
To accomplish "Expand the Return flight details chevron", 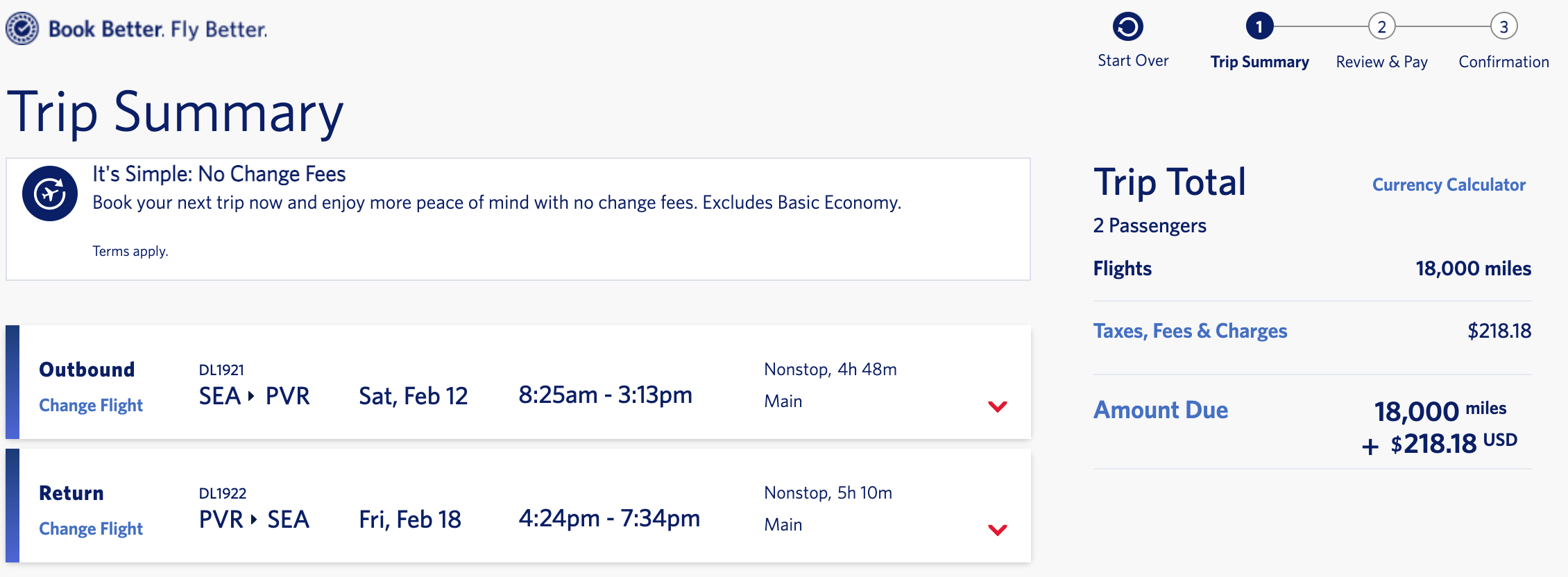I will pyautogui.click(x=998, y=530).
